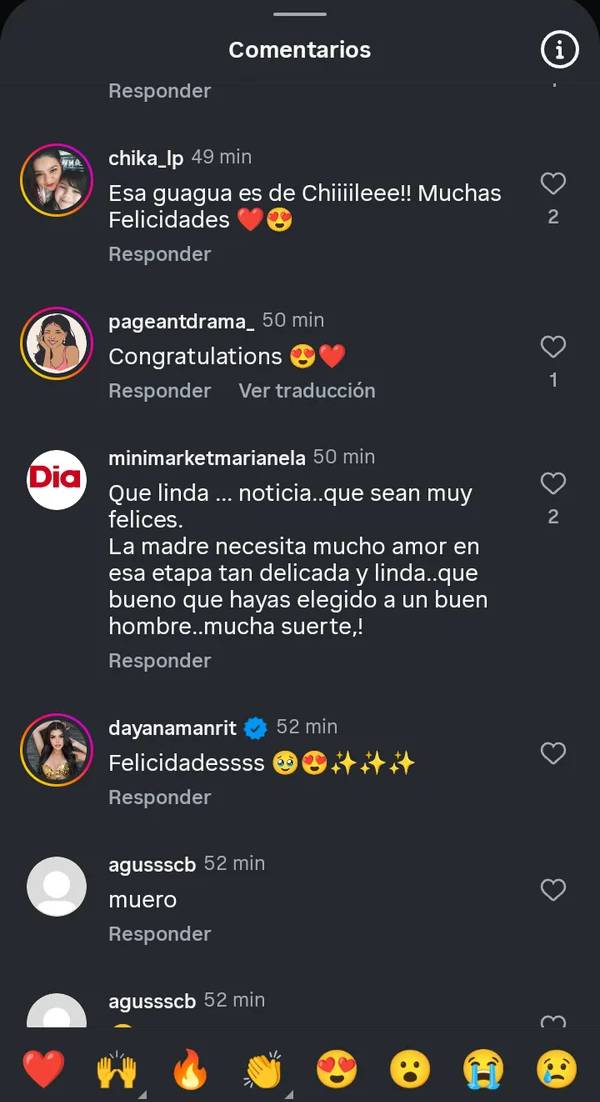Tap the red heart emoji reaction
Image resolution: width=600 pixels, height=1102 pixels.
pyautogui.click(x=43, y=1069)
